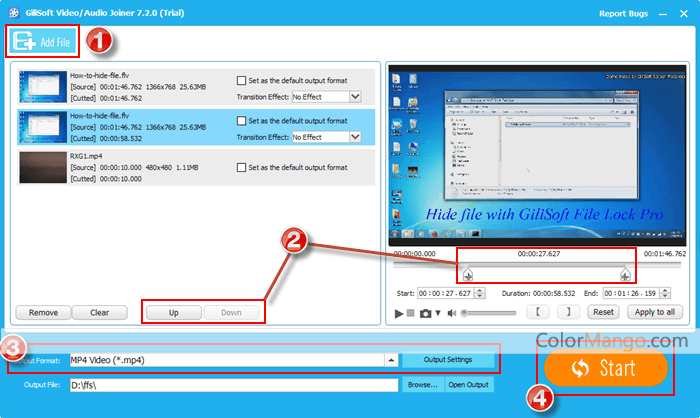Enable default output format for first How-to-hide-file.flv
The image size is (700, 418).
coord(241,81)
